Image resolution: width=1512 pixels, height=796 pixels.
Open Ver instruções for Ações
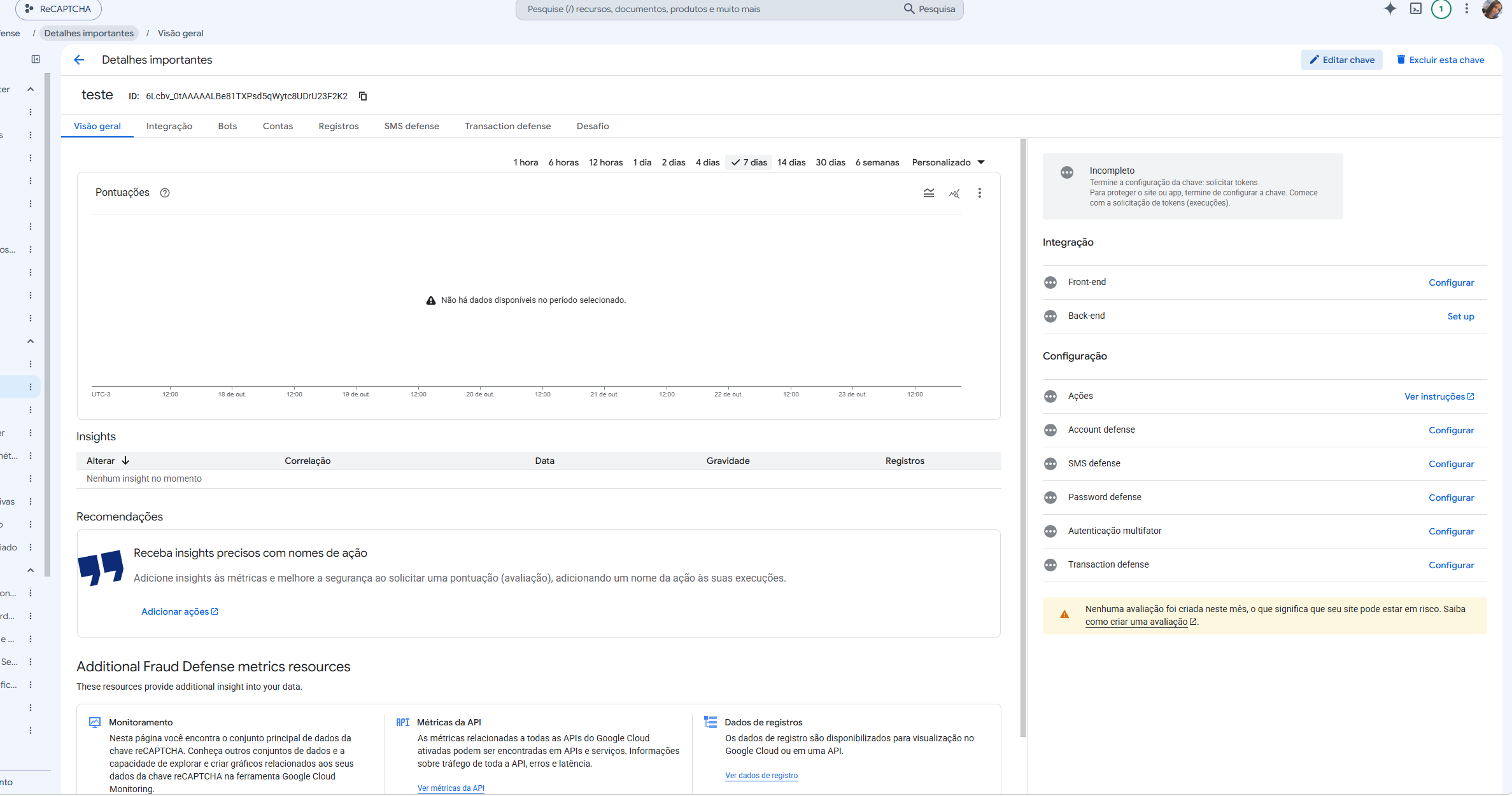pyautogui.click(x=1439, y=396)
